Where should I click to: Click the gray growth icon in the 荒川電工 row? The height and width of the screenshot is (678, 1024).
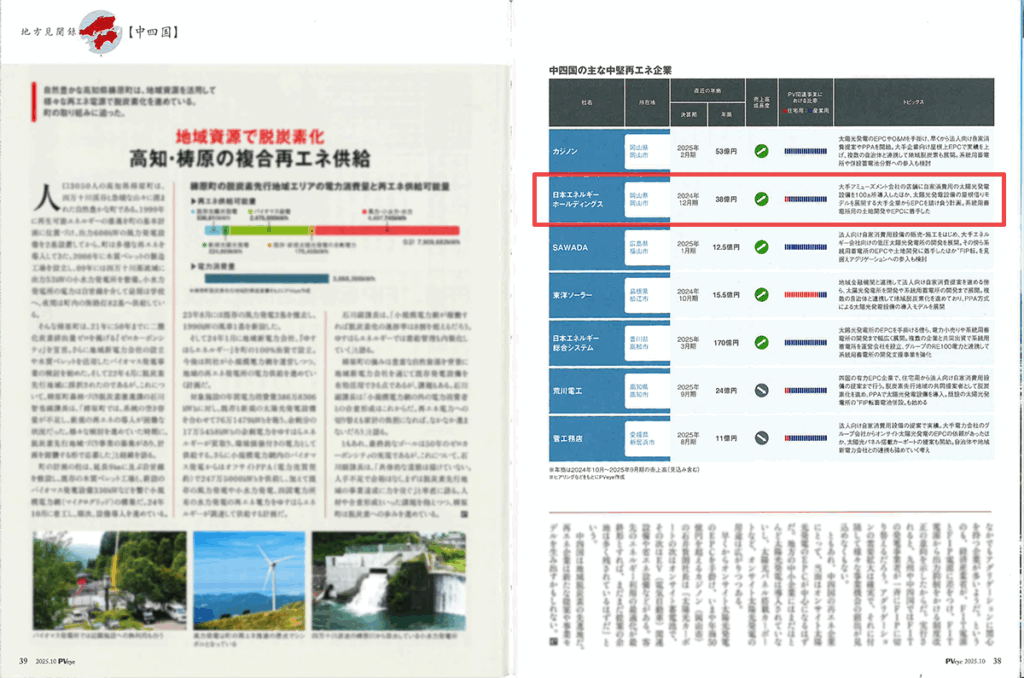pyautogui.click(x=760, y=389)
